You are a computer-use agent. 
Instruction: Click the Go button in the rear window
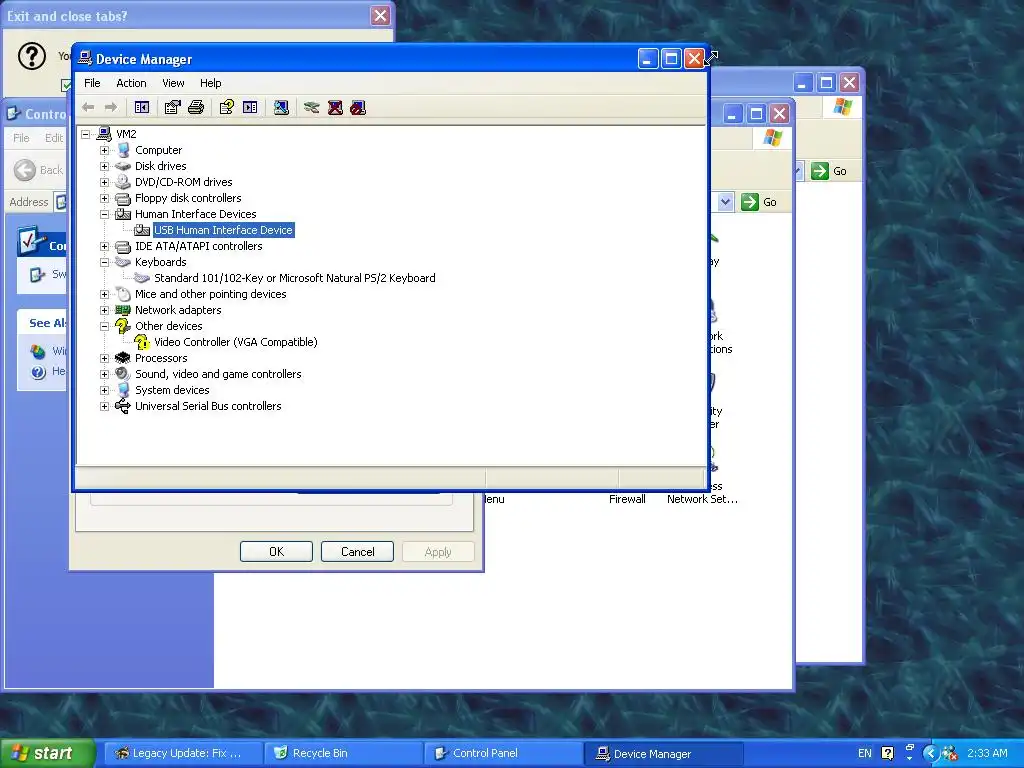pyautogui.click(x=829, y=171)
